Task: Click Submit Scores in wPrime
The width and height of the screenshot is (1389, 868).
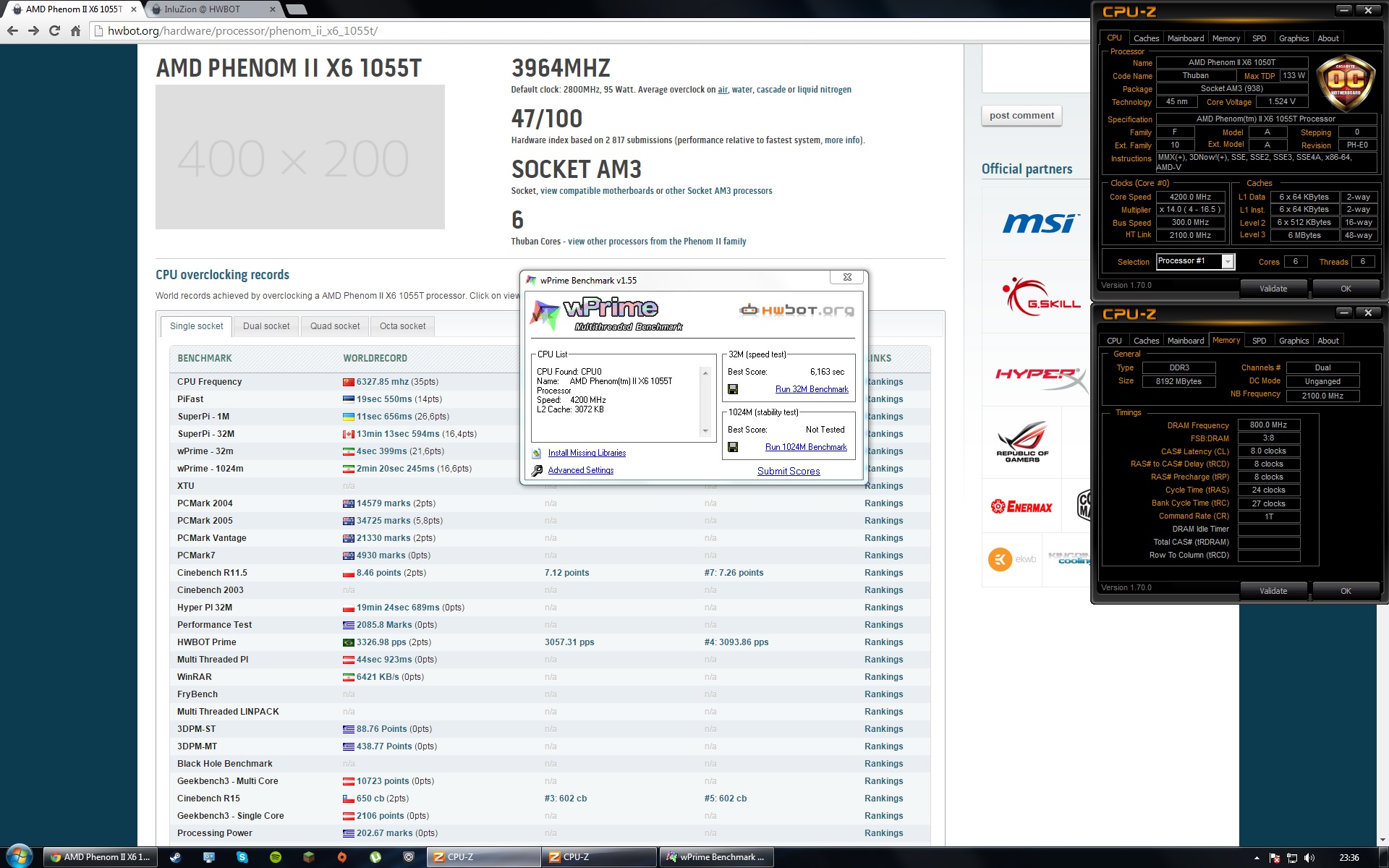Action: (789, 471)
